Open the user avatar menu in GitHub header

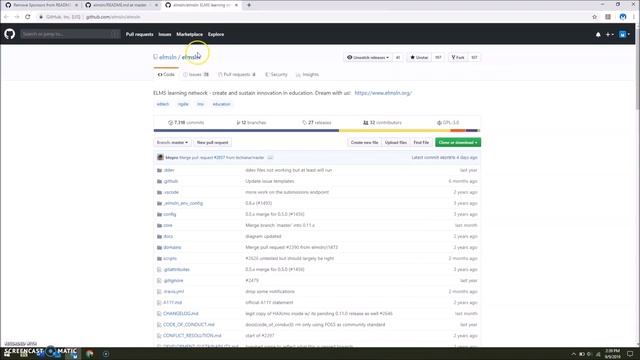[624, 35]
